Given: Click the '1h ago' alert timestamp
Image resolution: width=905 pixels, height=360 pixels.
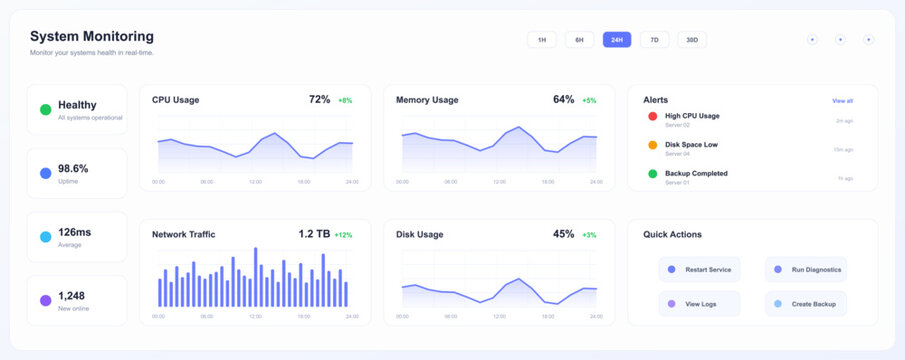Looking at the screenshot, I should coord(846,178).
